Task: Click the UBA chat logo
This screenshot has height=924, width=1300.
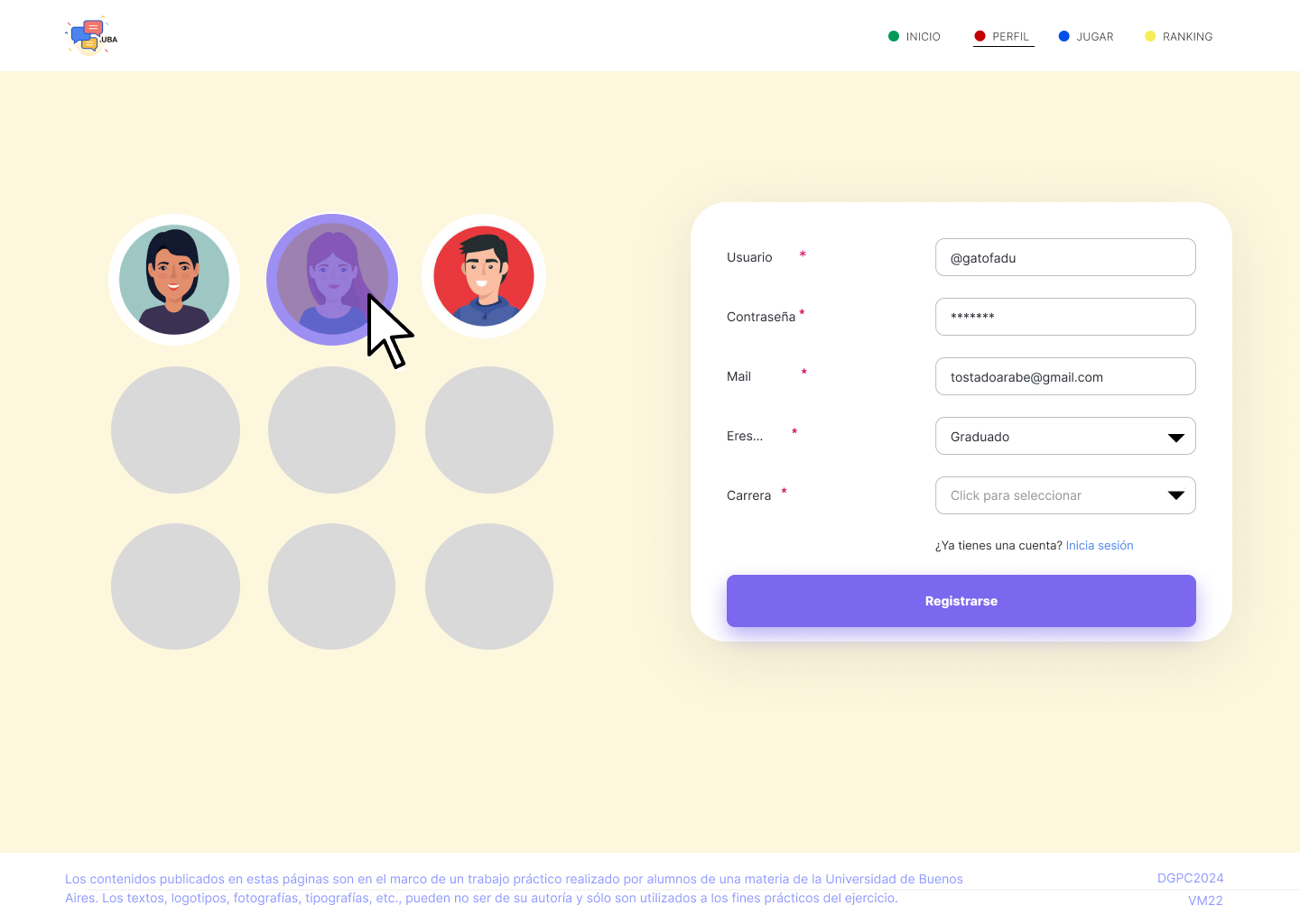Action: coord(91,37)
